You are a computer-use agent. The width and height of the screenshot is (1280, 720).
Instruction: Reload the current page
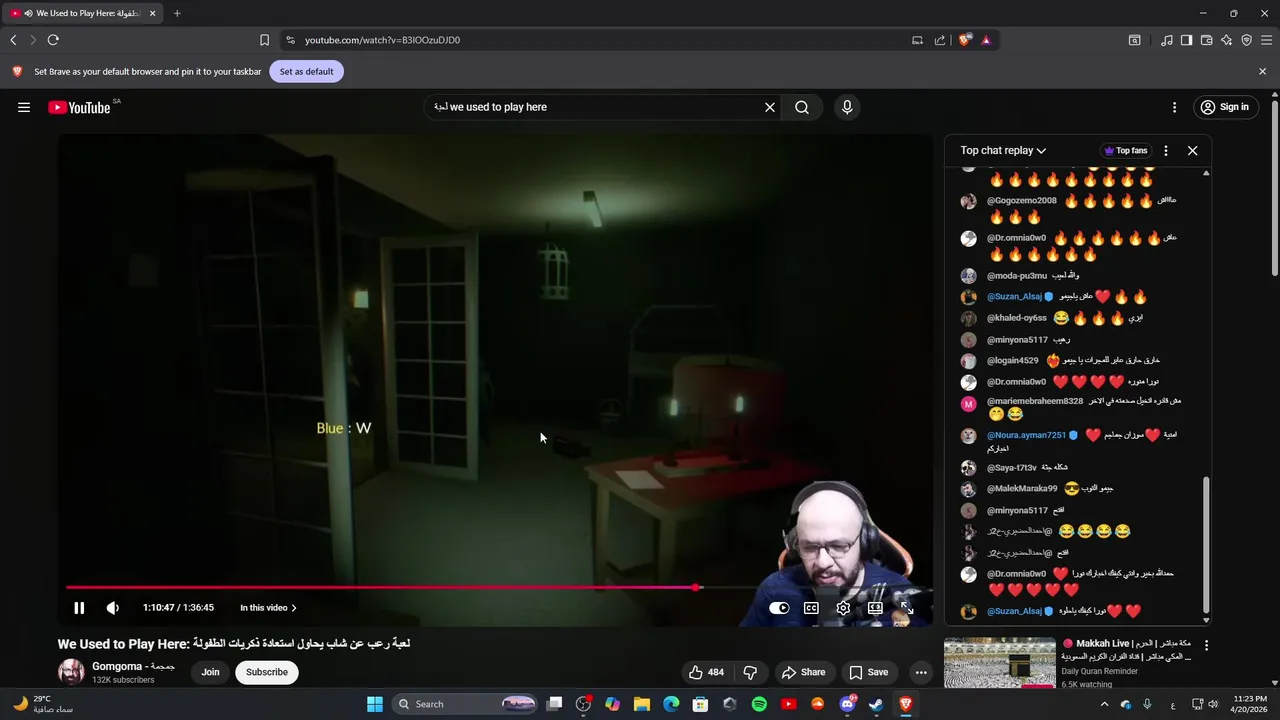tap(53, 40)
